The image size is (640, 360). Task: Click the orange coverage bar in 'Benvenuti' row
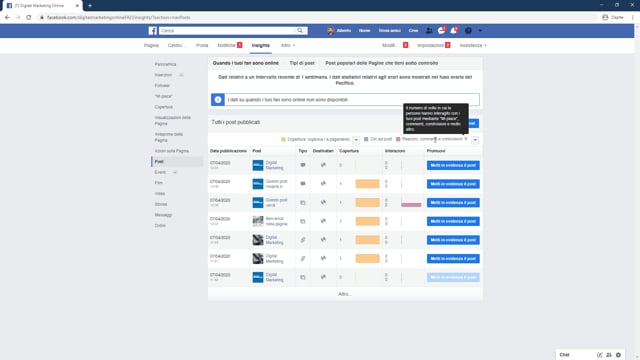pos(367,221)
